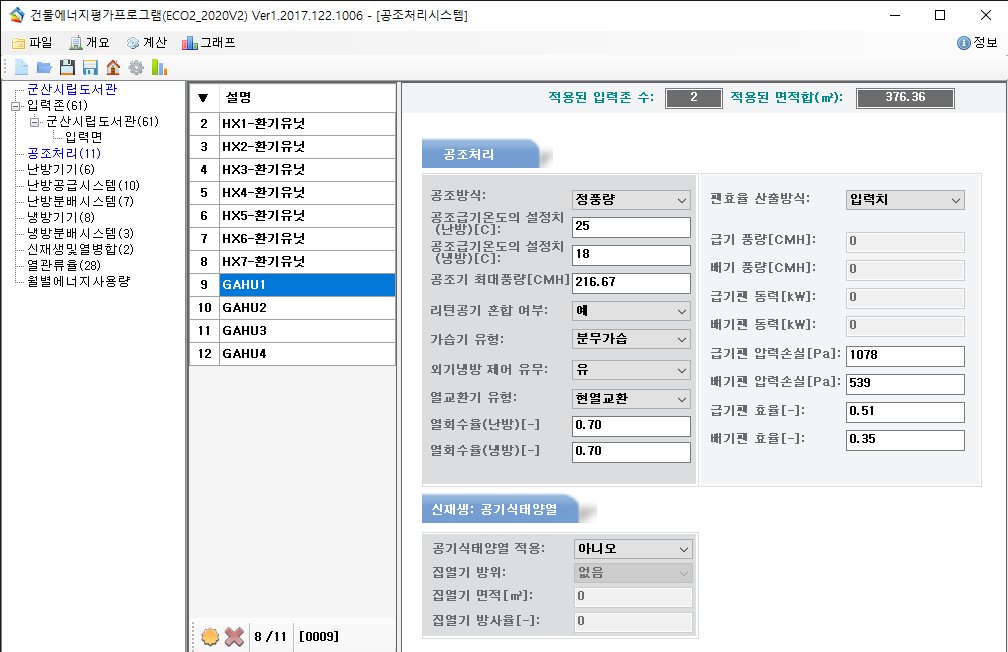
Task: Click the orange add-new-item icon below list
Action: pos(210,636)
